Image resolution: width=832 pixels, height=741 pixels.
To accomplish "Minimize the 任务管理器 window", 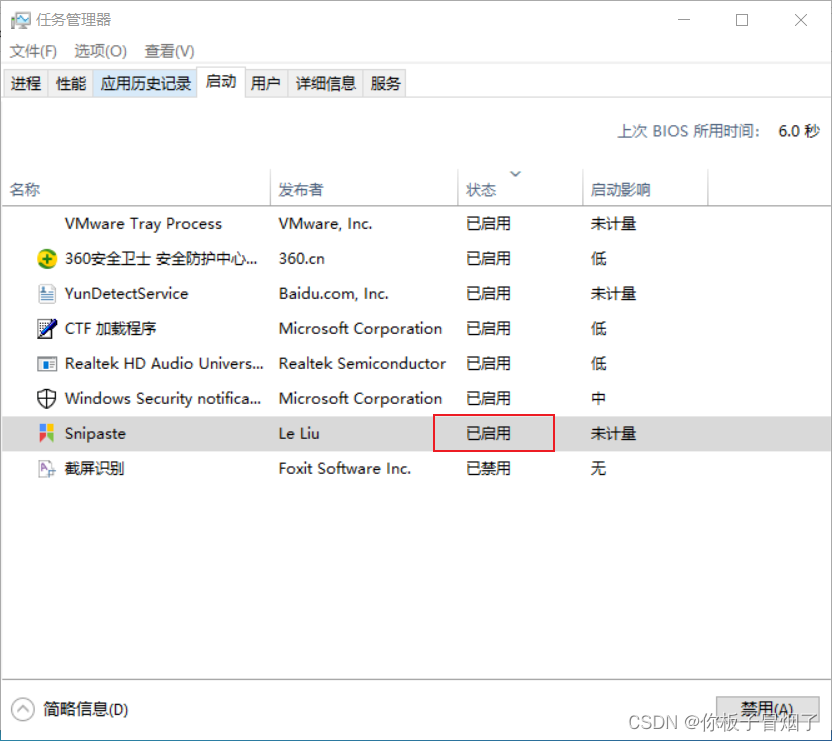I will click(684, 20).
